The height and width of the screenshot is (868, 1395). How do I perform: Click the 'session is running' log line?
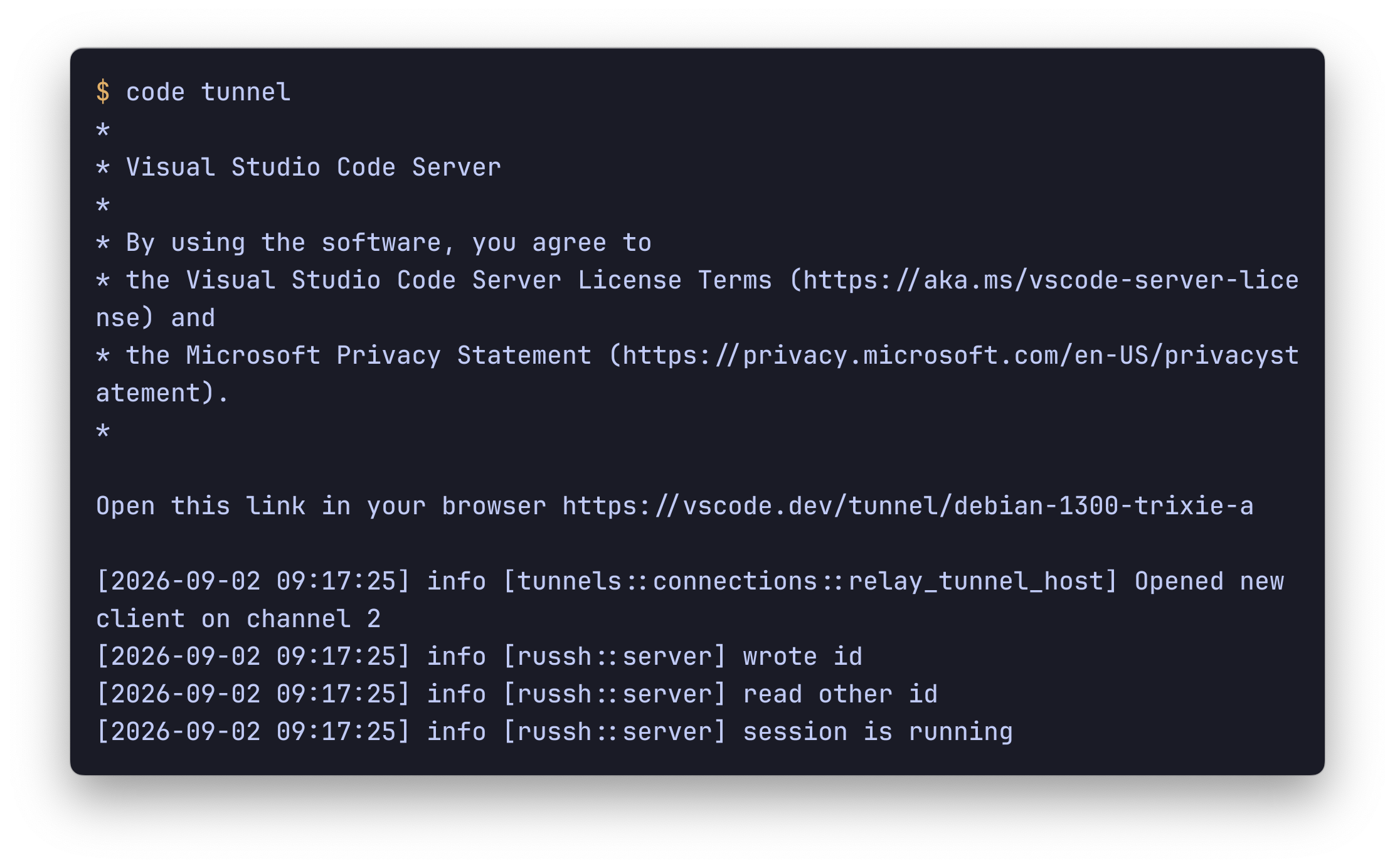pos(554,732)
